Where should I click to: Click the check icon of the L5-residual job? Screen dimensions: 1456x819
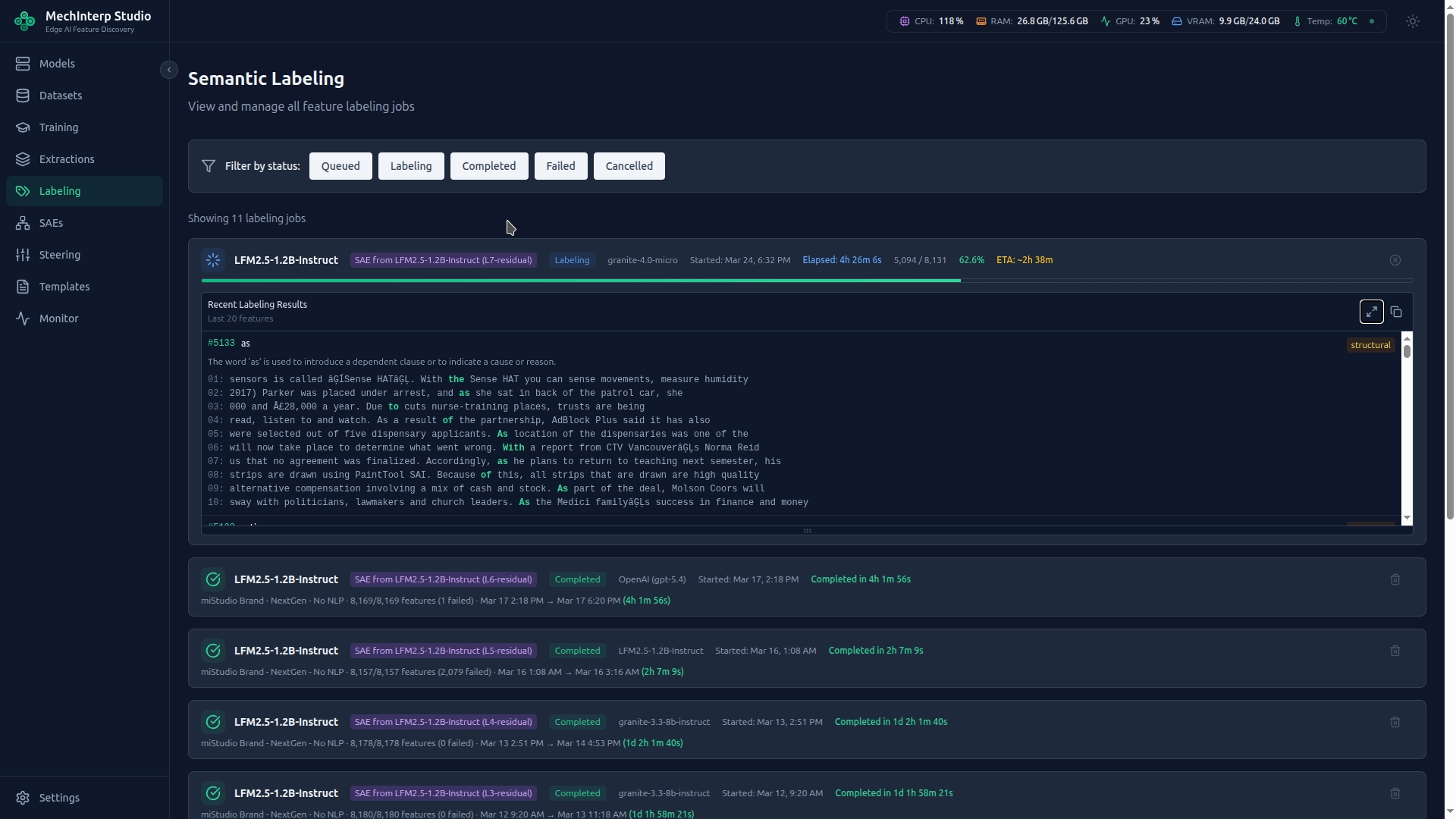click(213, 651)
